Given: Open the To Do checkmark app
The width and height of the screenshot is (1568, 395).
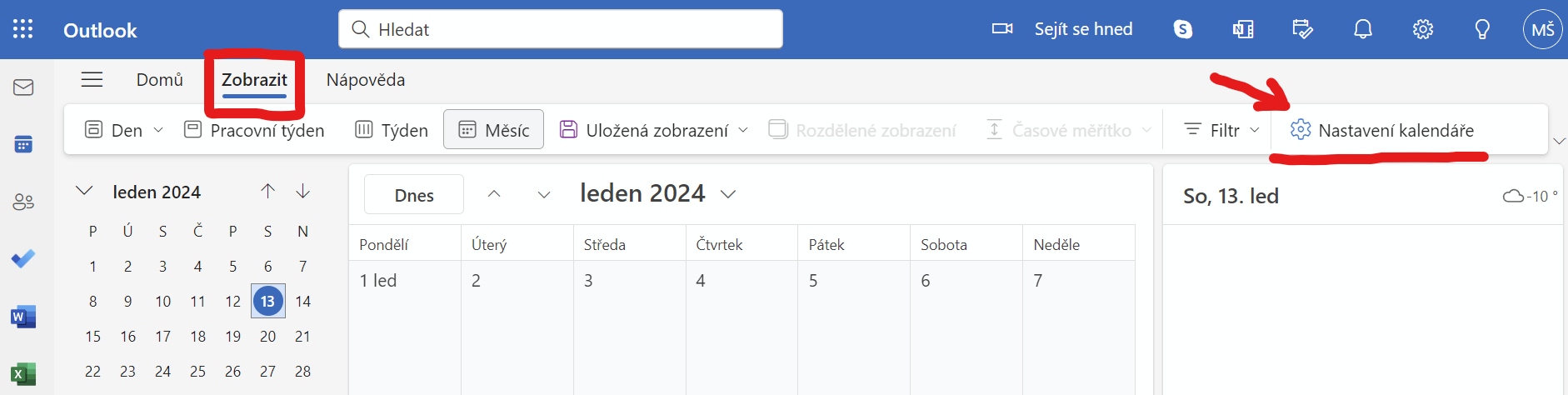Looking at the screenshot, I should pos(23,259).
